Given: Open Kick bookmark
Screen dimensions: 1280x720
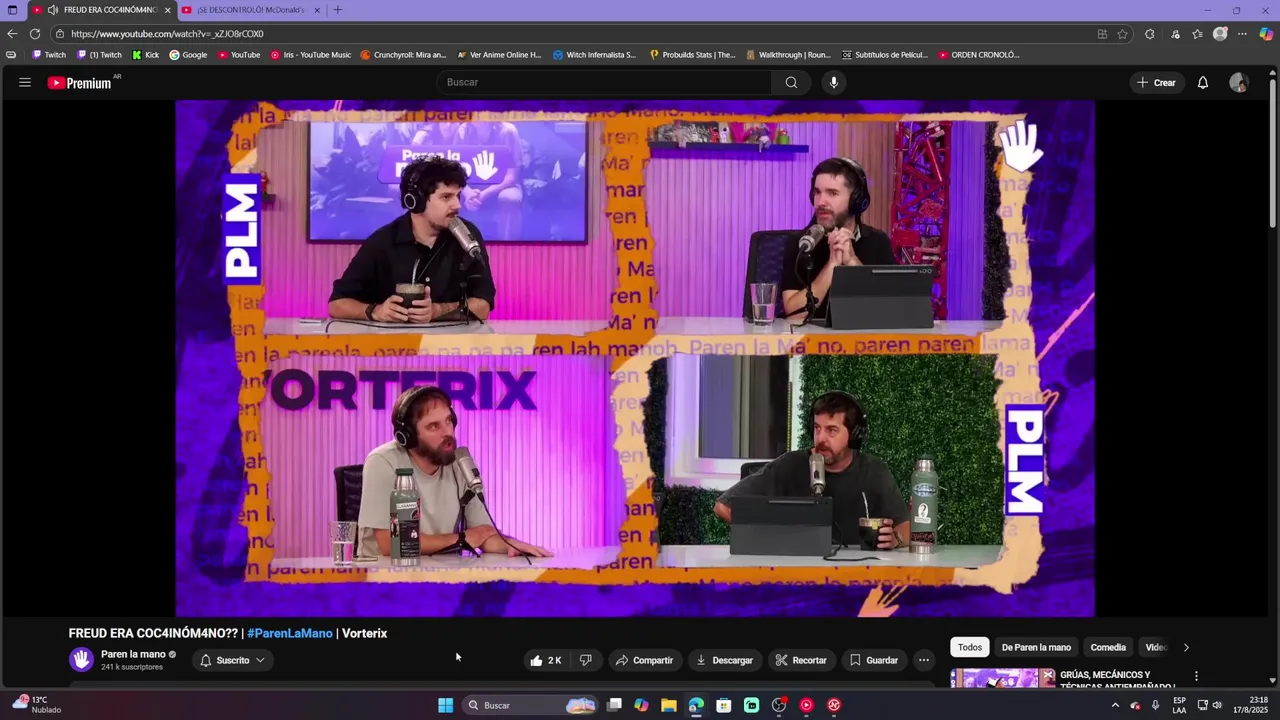Looking at the screenshot, I should pyautogui.click(x=146, y=55).
